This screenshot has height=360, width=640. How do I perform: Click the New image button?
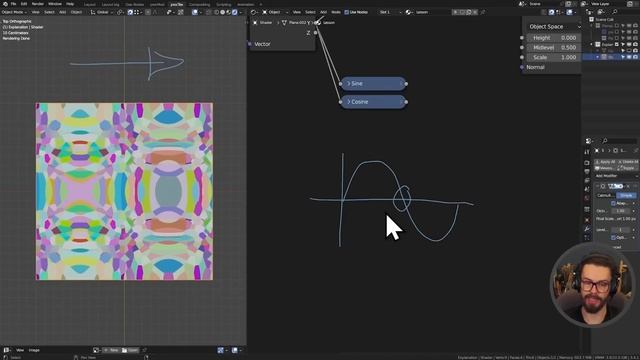pos(111,350)
